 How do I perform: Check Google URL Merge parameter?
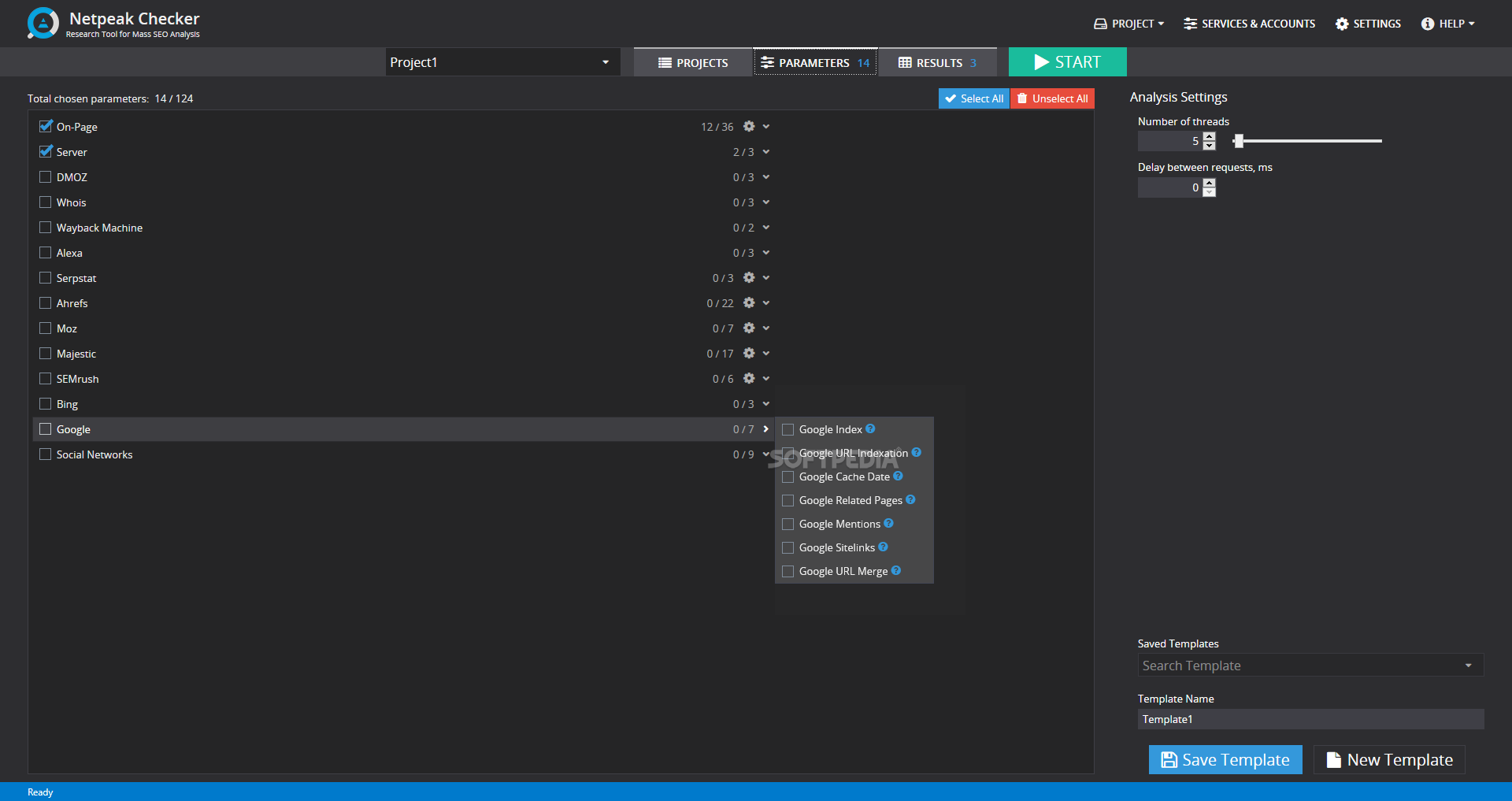click(x=787, y=571)
